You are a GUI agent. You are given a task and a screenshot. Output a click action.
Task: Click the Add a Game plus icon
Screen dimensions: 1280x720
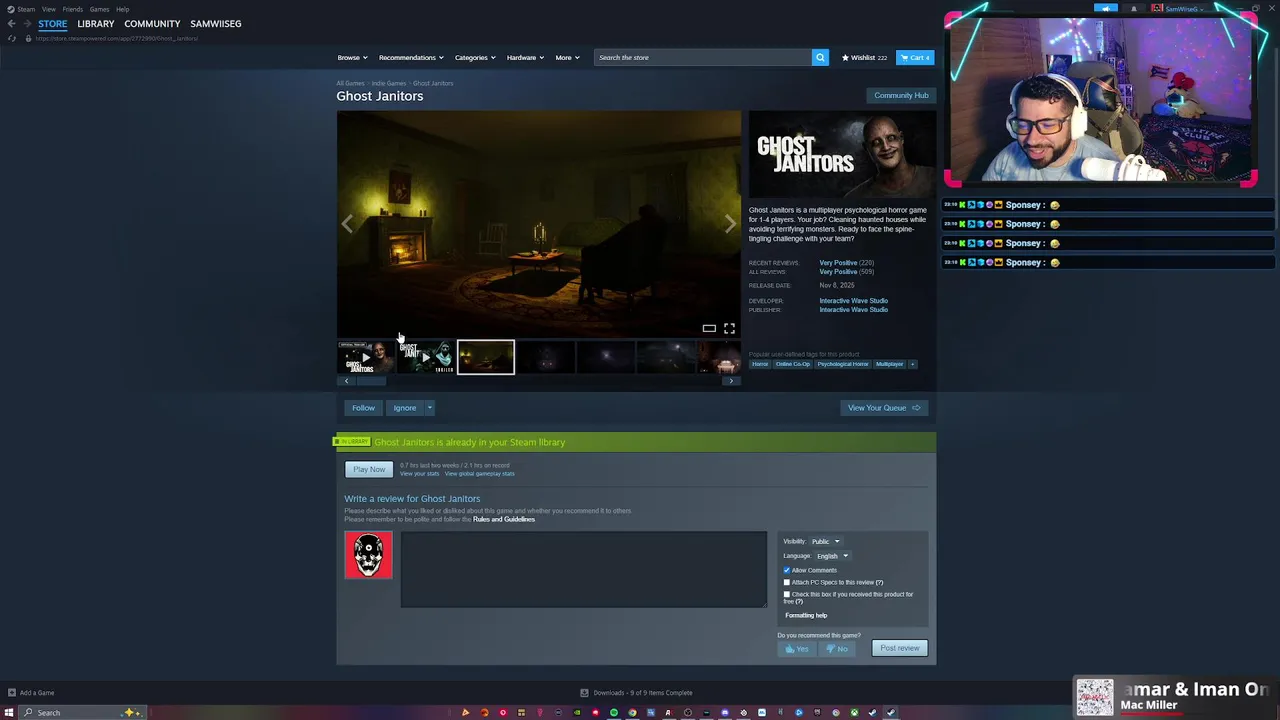point(11,692)
